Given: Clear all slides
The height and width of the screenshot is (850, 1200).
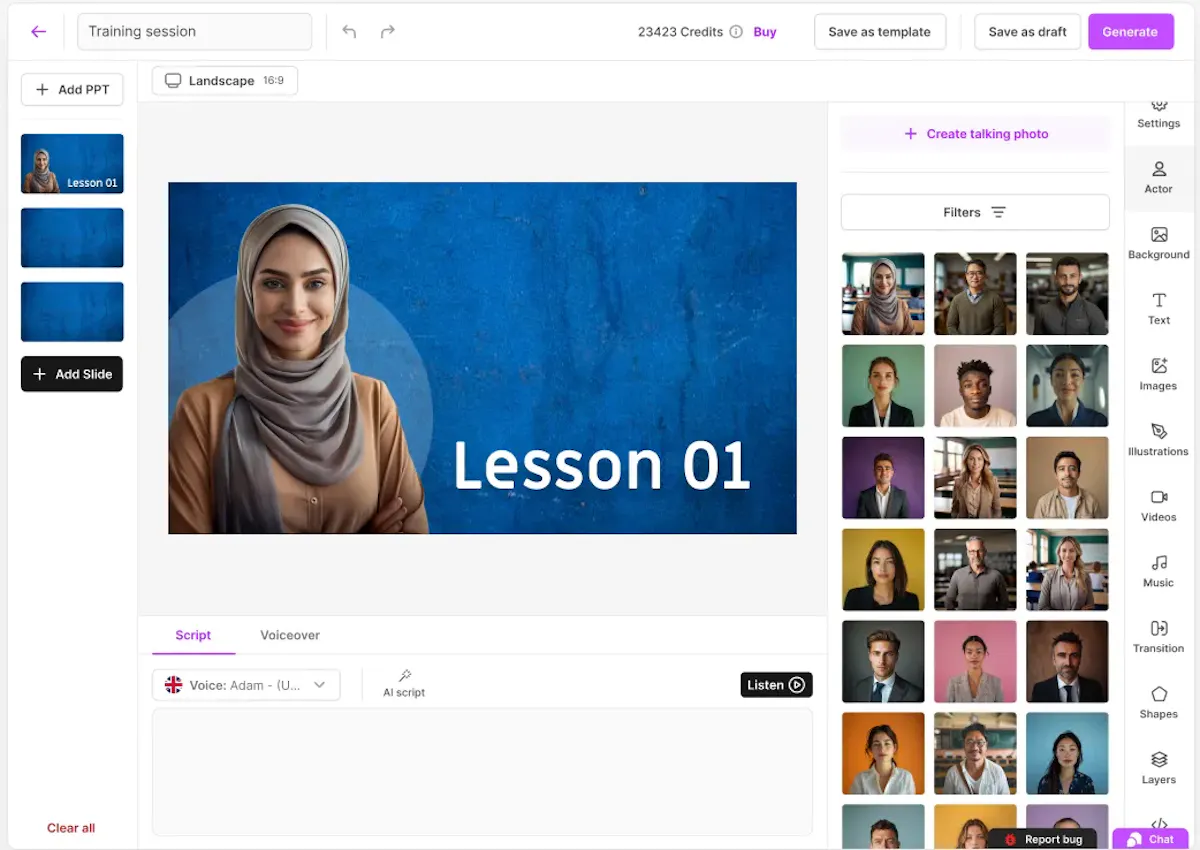Looking at the screenshot, I should pyautogui.click(x=71, y=828).
